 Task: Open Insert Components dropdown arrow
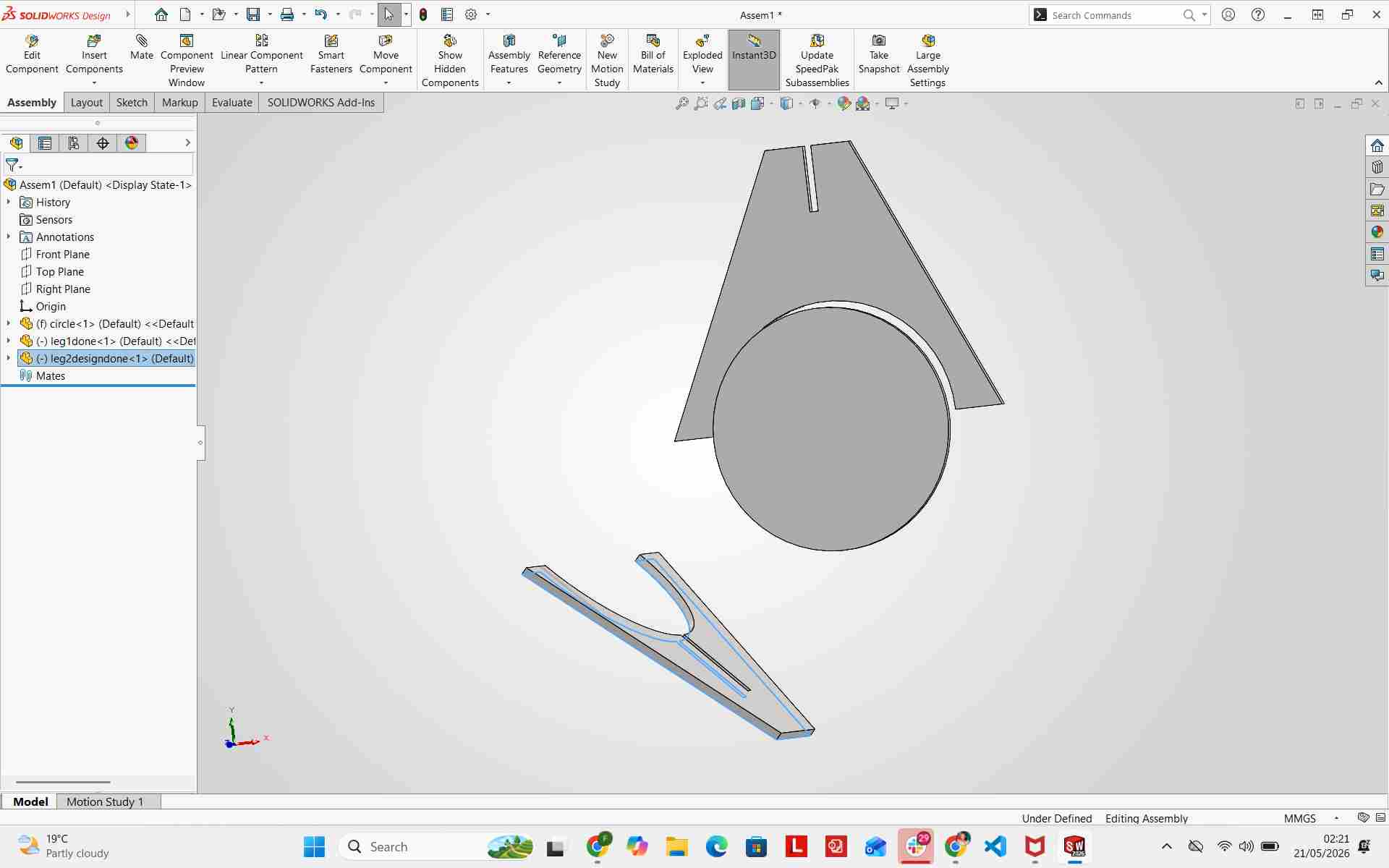tap(94, 83)
